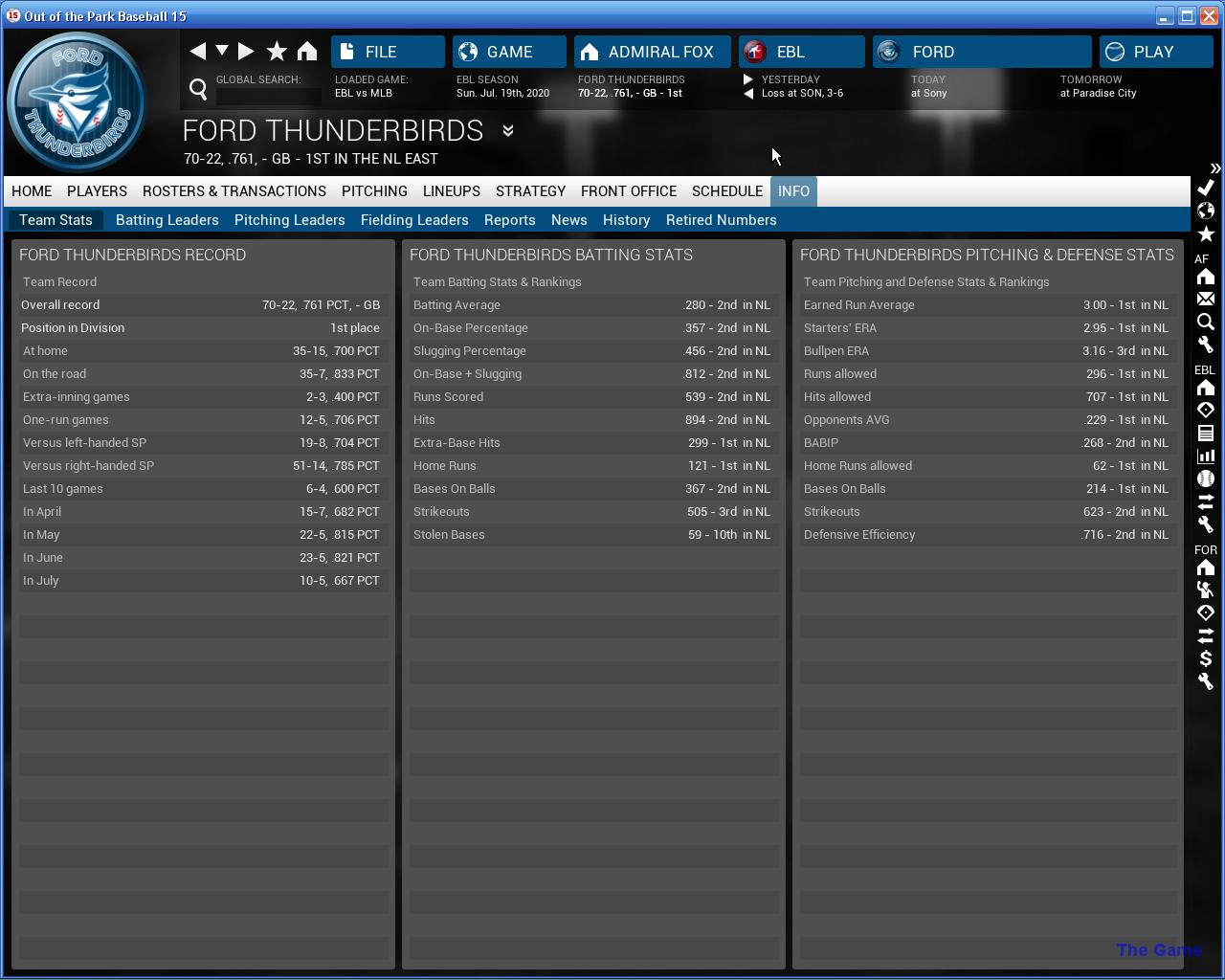Click the back navigation arrow
Screen dimensions: 1225x980
[x=198, y=52]
